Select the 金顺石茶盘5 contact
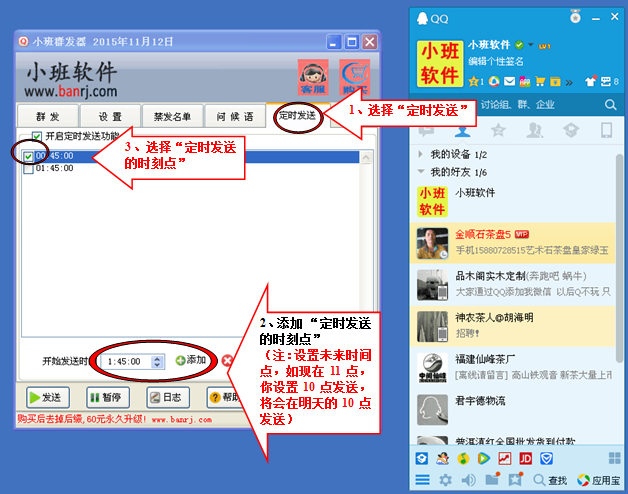The height and width of the screenshot is (494, 628). pos(513,243)
